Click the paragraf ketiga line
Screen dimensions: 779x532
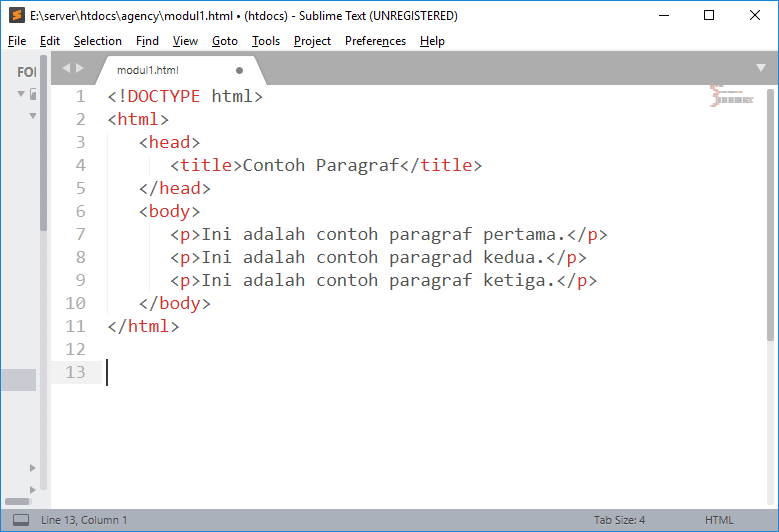tap(384, 280)
